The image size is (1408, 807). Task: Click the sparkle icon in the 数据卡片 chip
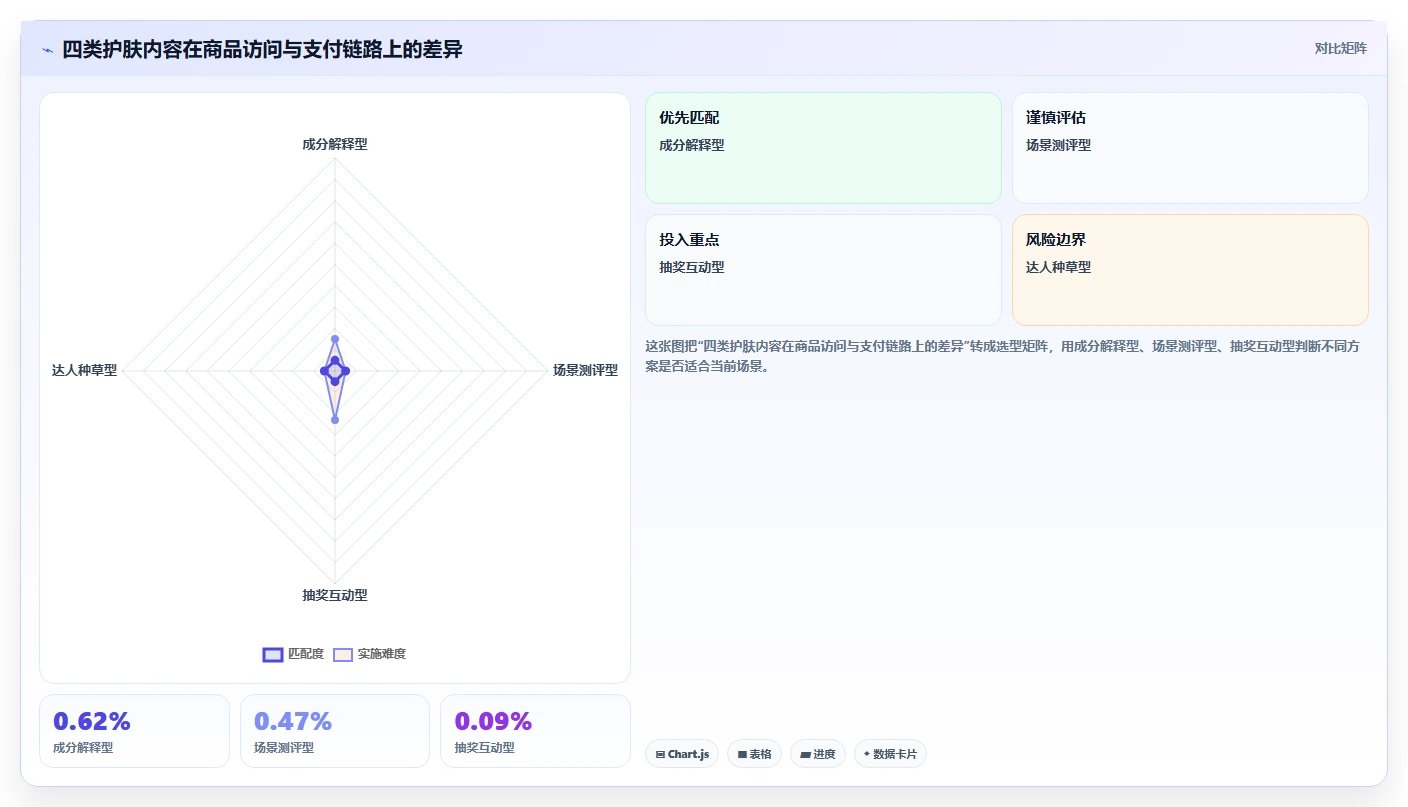[x=867, y=754]
